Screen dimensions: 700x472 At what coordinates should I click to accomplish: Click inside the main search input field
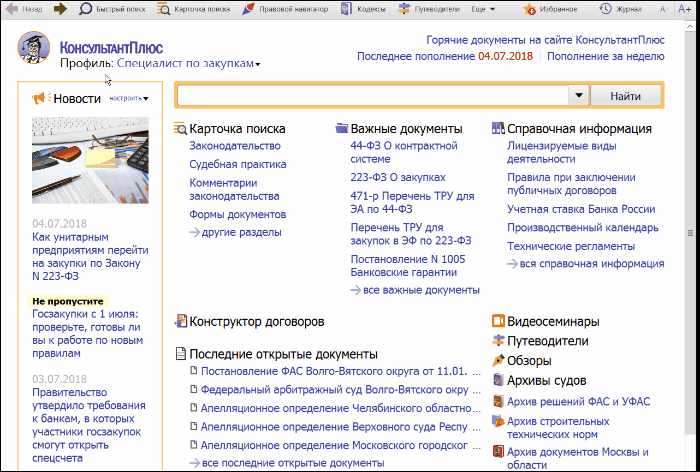(x=373, y=95)
